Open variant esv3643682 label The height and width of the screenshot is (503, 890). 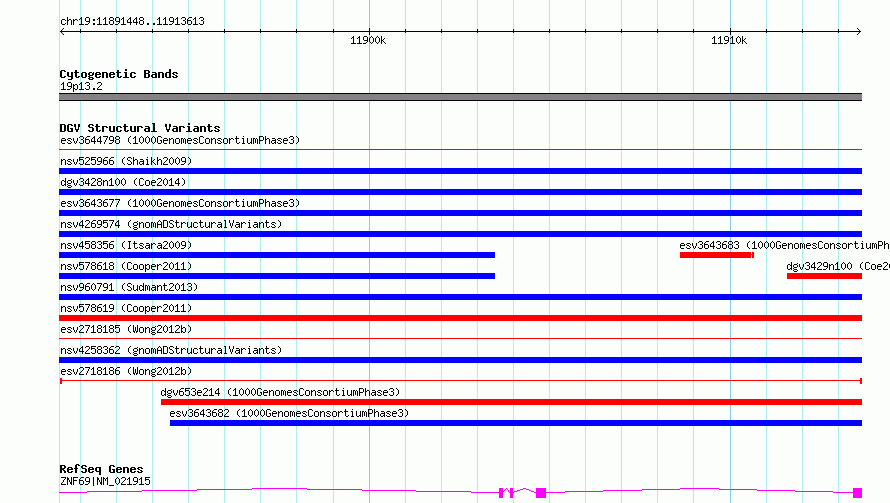click(289, 413)
